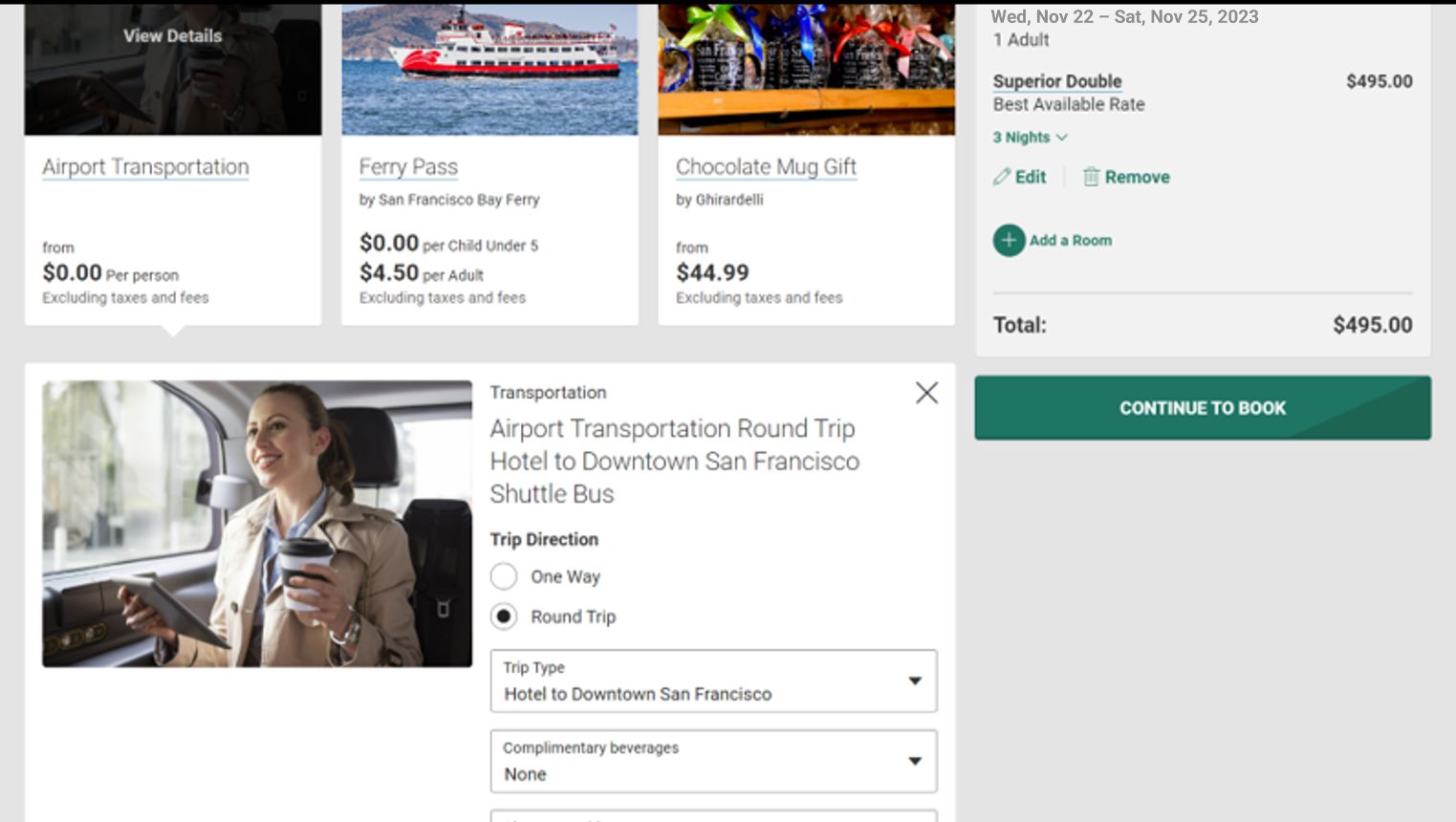Click the ferry boat thumbnail image
This screenshot has height=822, width=1456.
tap(489, 67)
